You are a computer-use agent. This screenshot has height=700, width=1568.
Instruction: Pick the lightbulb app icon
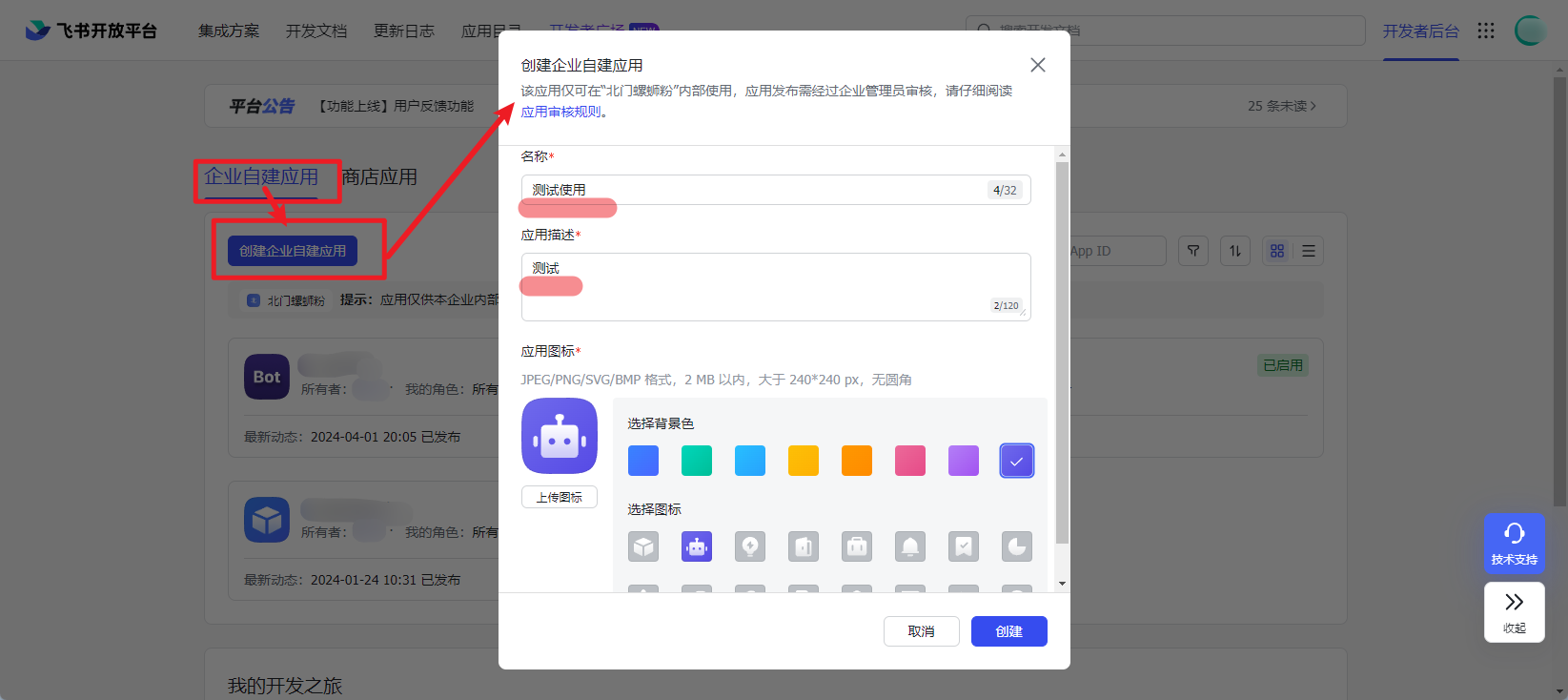(750, 546)
